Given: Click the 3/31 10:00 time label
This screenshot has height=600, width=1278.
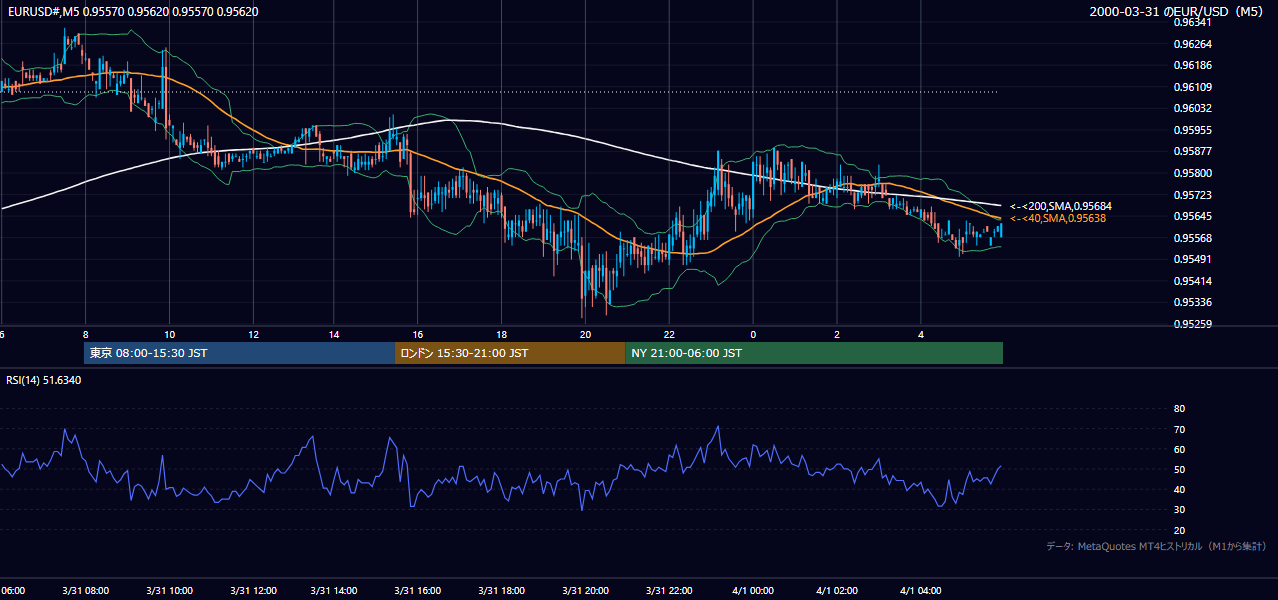Looking at the screenshot, I should click(169, 591).
